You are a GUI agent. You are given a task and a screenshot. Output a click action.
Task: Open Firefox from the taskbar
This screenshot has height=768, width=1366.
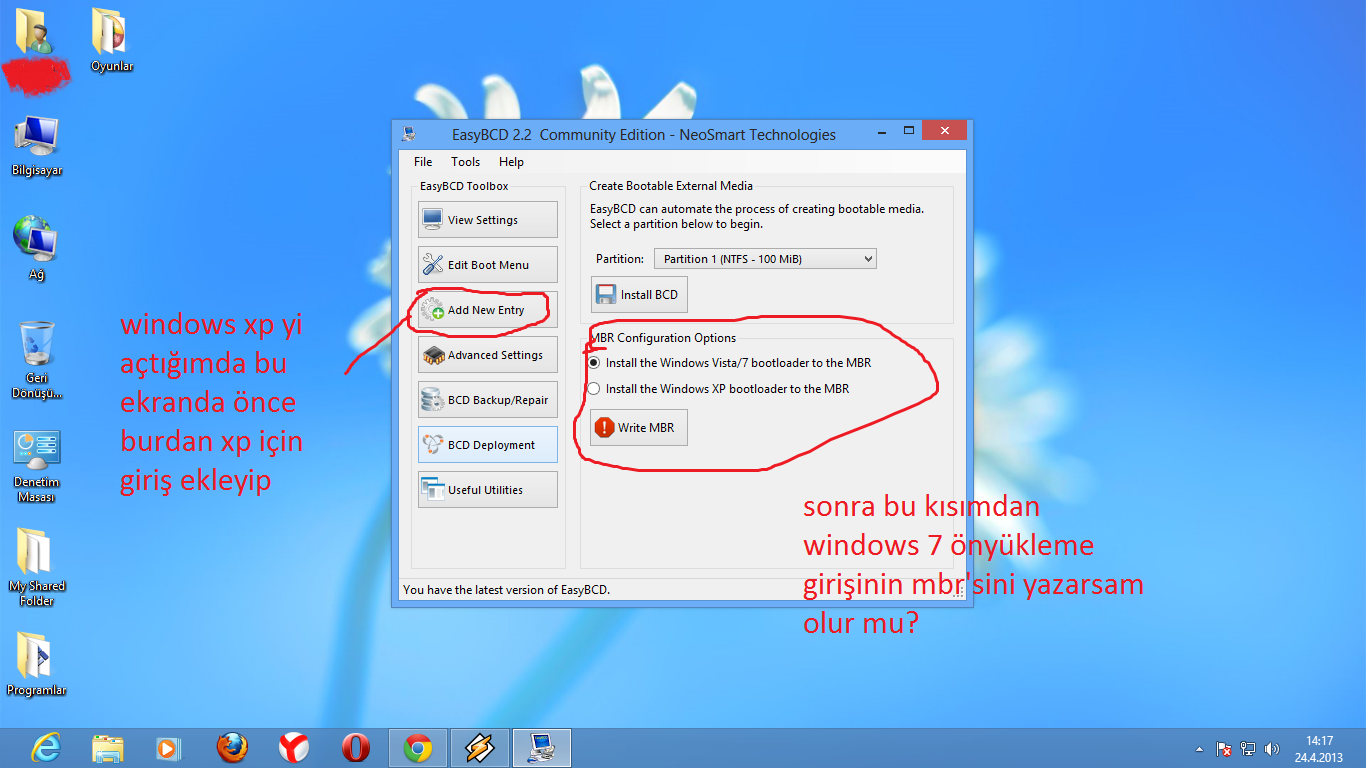(x=232, y=748)
